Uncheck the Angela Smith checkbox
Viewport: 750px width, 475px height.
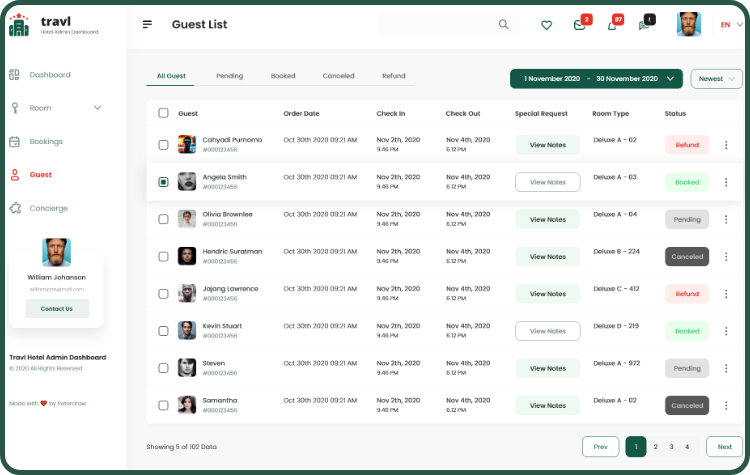click(163, 182)
